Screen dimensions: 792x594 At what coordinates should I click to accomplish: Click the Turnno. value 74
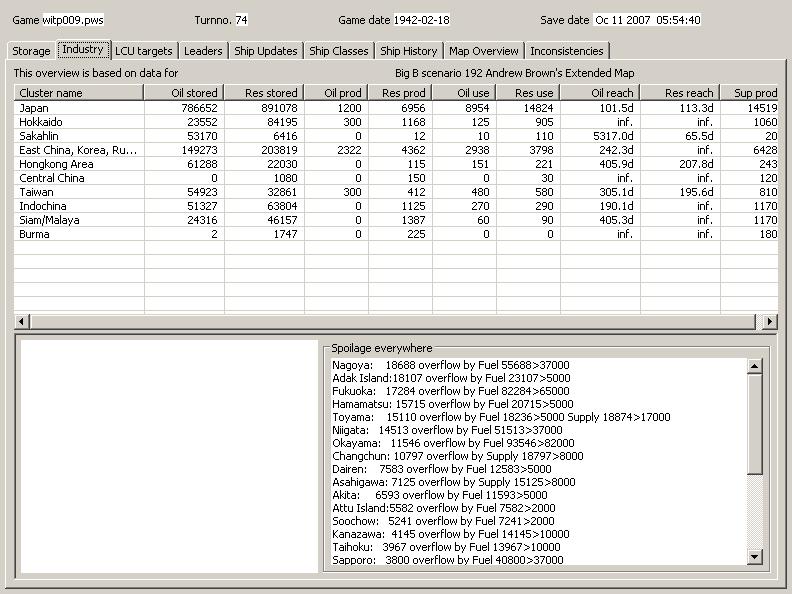coord(241,20)
